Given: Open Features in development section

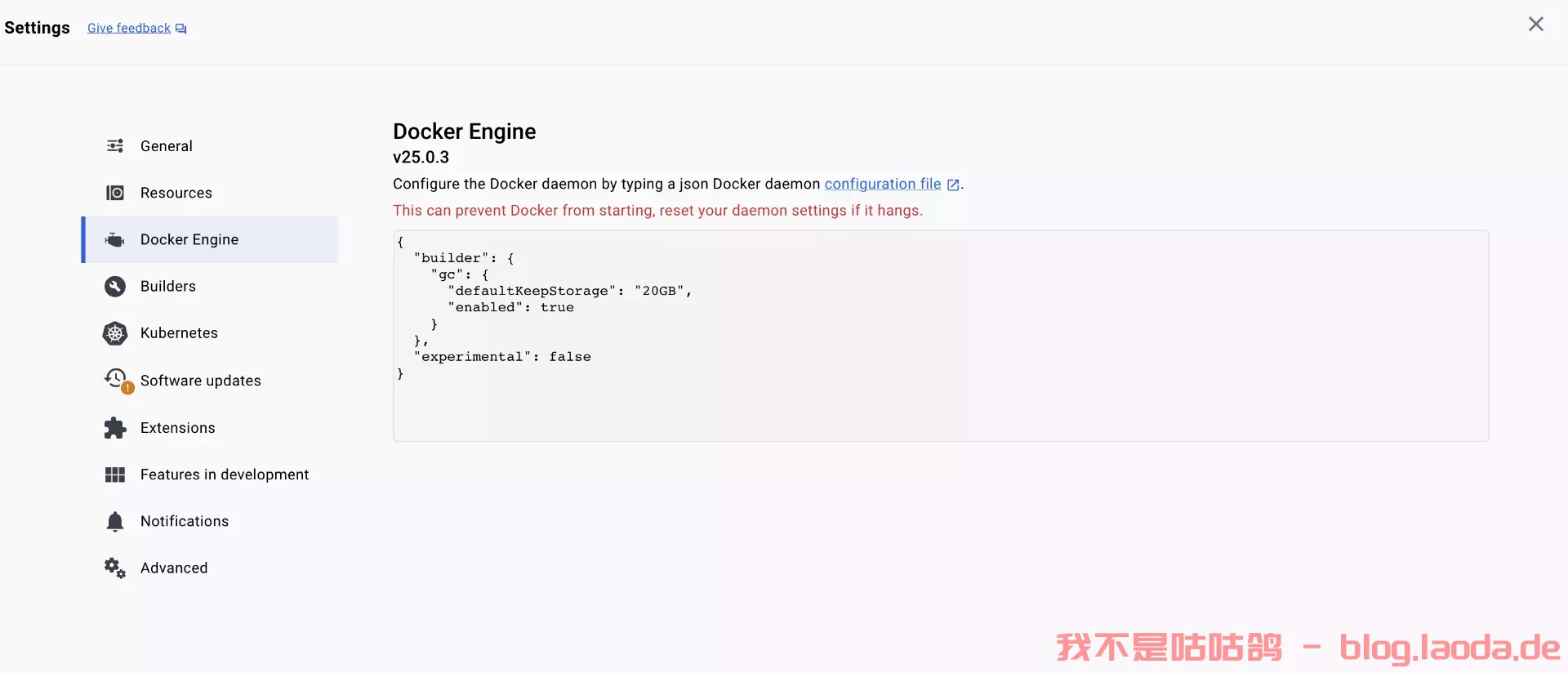Looking at the screenshot, I should [x=211, y=475].
